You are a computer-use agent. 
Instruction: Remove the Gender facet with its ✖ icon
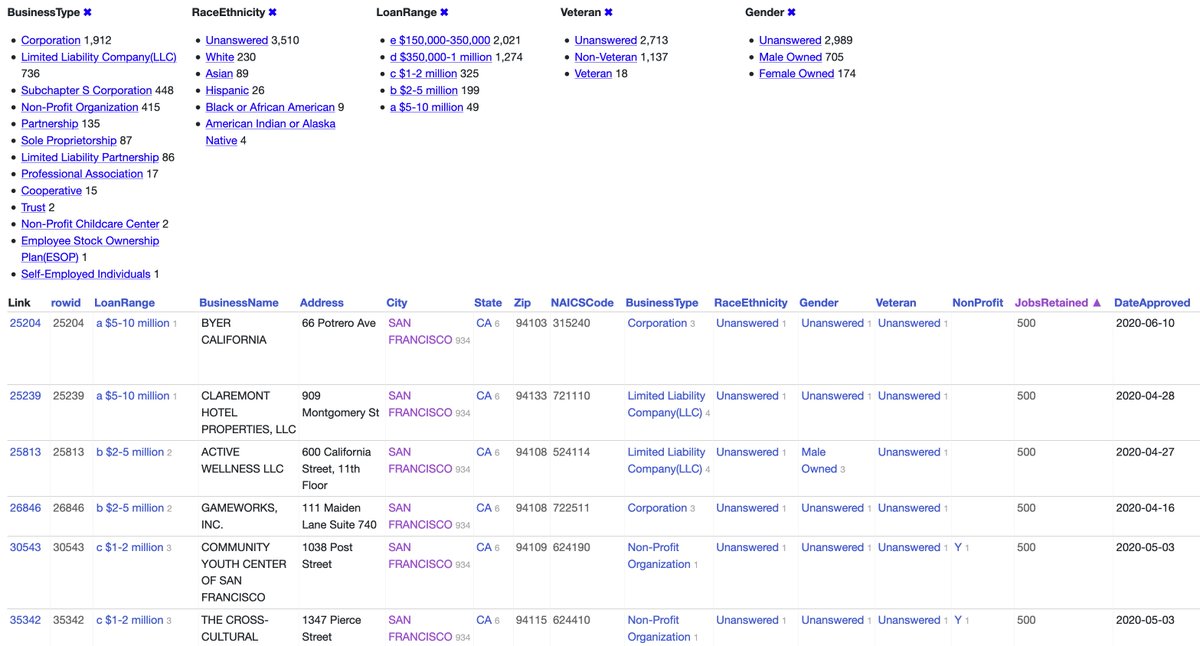tap(791, 12)
